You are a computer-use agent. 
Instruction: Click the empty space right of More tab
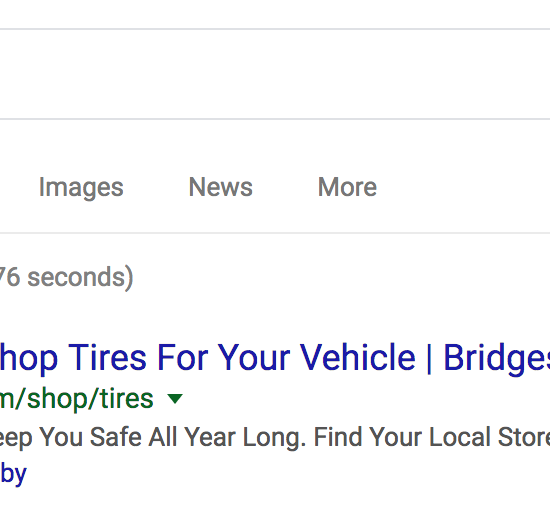(x=463, y=187)
